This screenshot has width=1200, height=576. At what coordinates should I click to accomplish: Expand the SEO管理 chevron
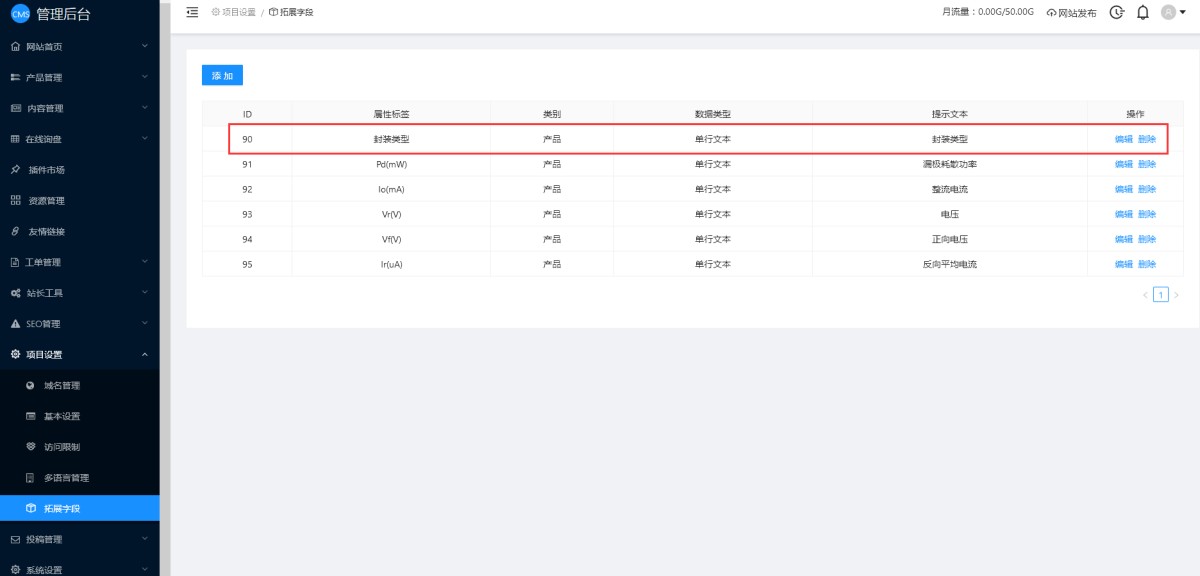click(x=145, y=323)
